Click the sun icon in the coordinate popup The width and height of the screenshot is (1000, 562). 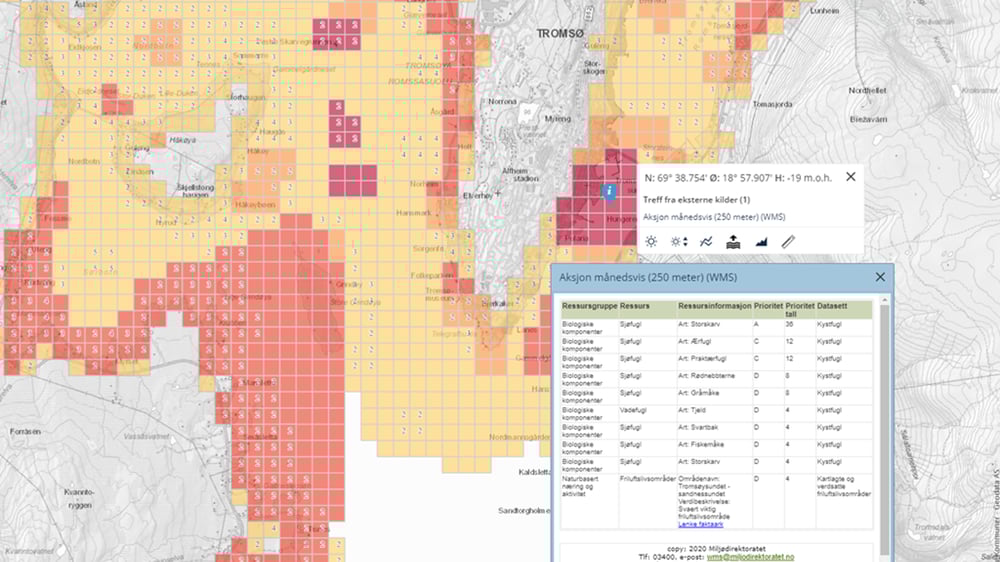pyautogui.click(x=651, y=241)
